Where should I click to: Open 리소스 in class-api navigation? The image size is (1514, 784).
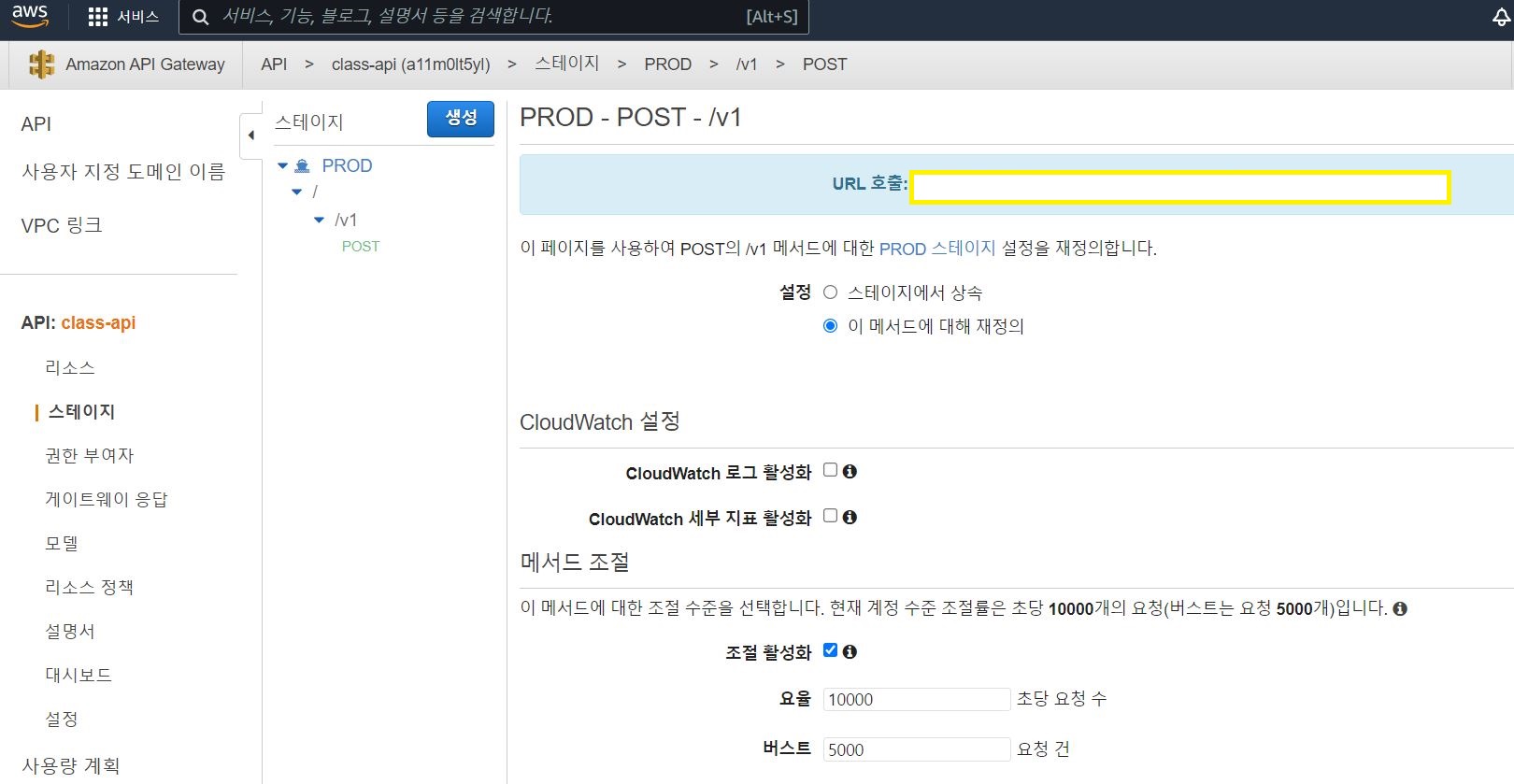pyautogui.click(x=70, y=368)
